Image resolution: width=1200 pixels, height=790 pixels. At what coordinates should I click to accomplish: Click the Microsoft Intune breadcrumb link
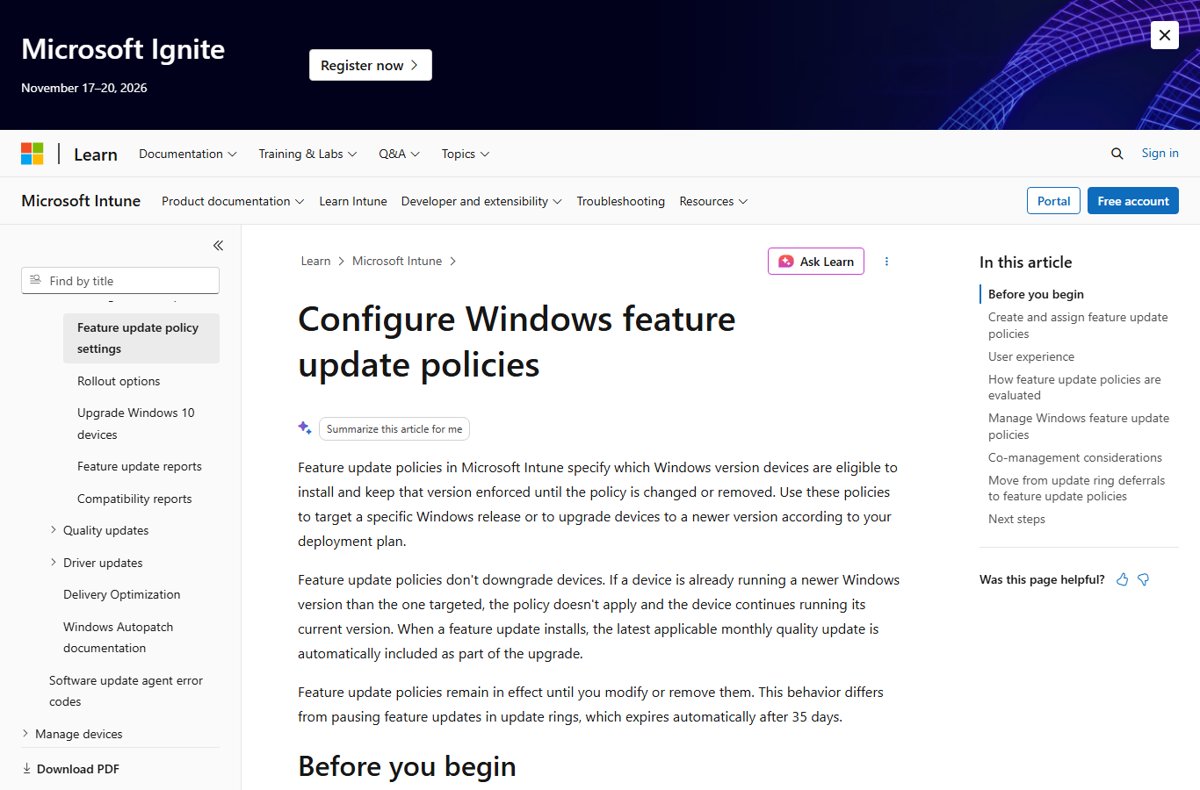pyautogui.click(x=397, y=261)
